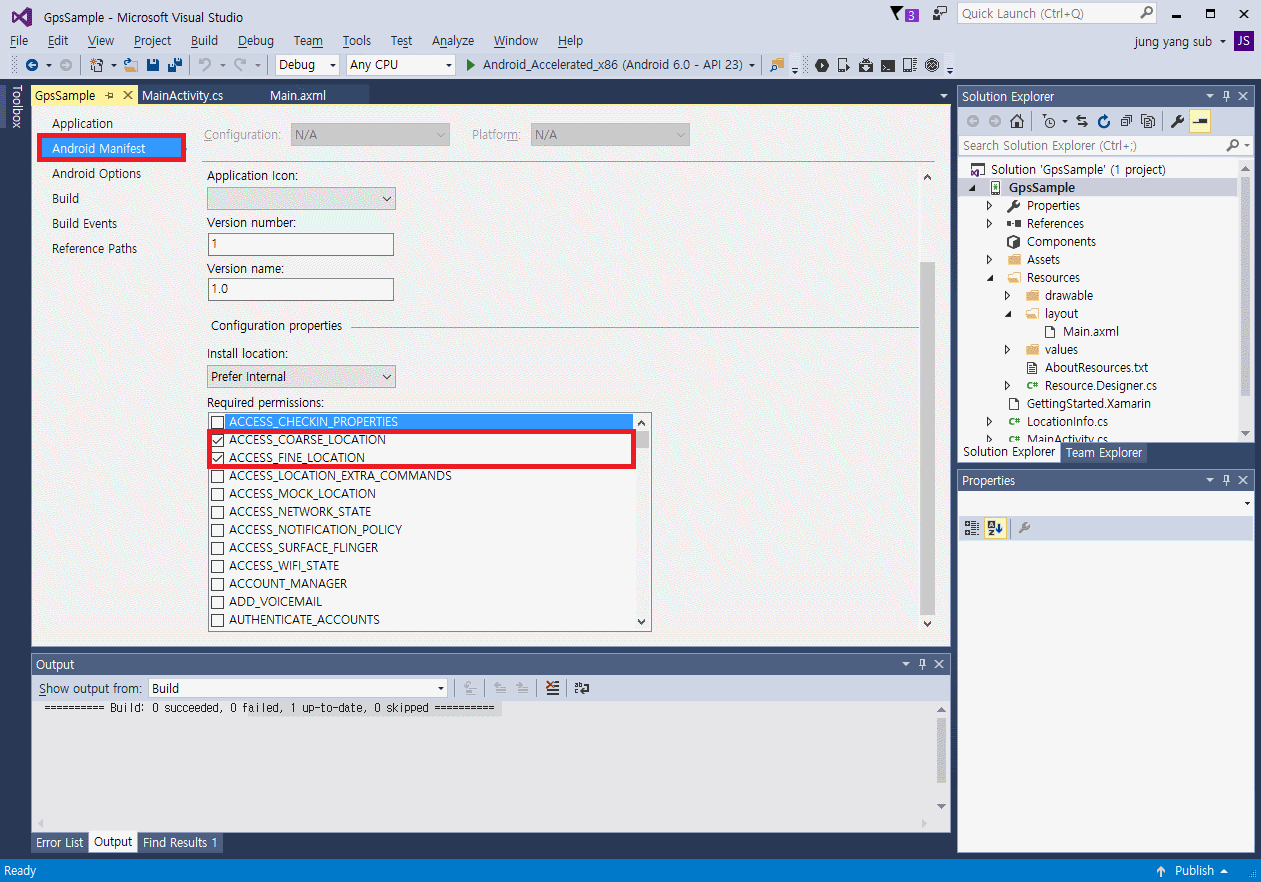Click the Save All toolbar icon
The height and width of the screenshot is (882, 1261).
coord(175,65)
